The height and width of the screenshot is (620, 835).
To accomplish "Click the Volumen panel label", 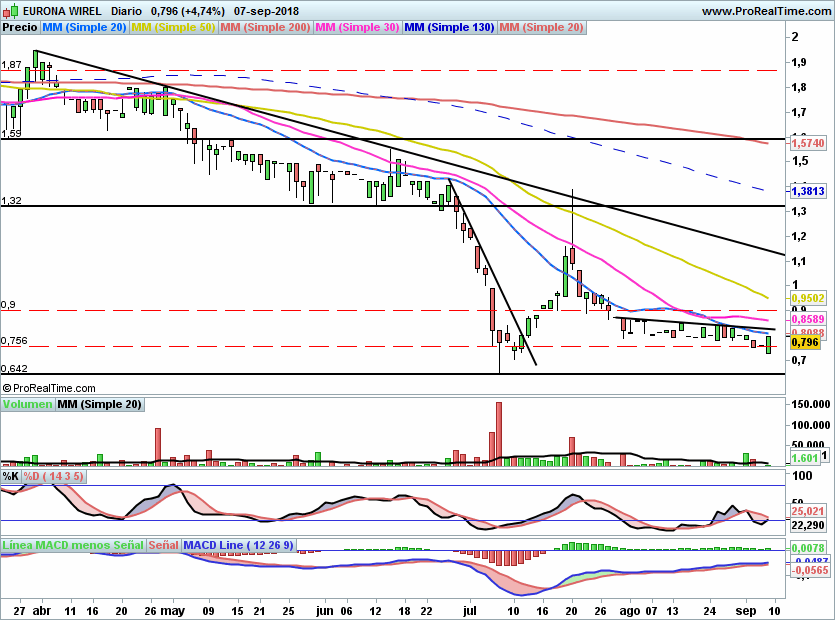I will point(27,404).
